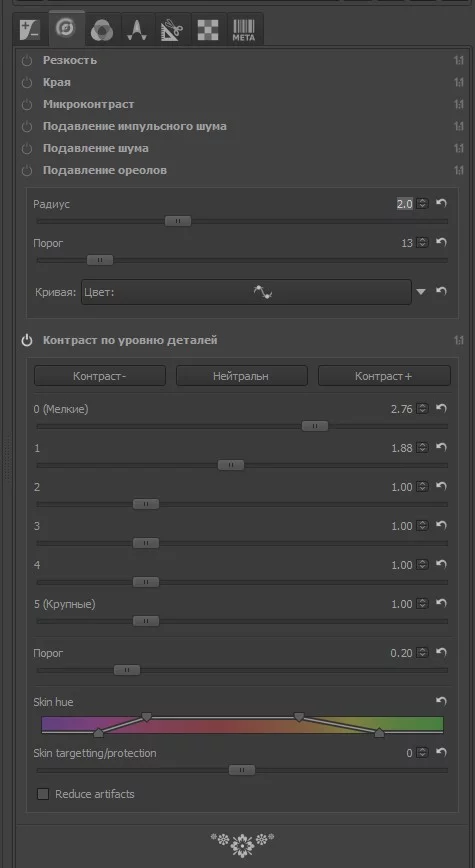The height and width of the screenshot is (868, 475).
Task: Toggle the Подавление шума power button
Action: coord(27,148)
